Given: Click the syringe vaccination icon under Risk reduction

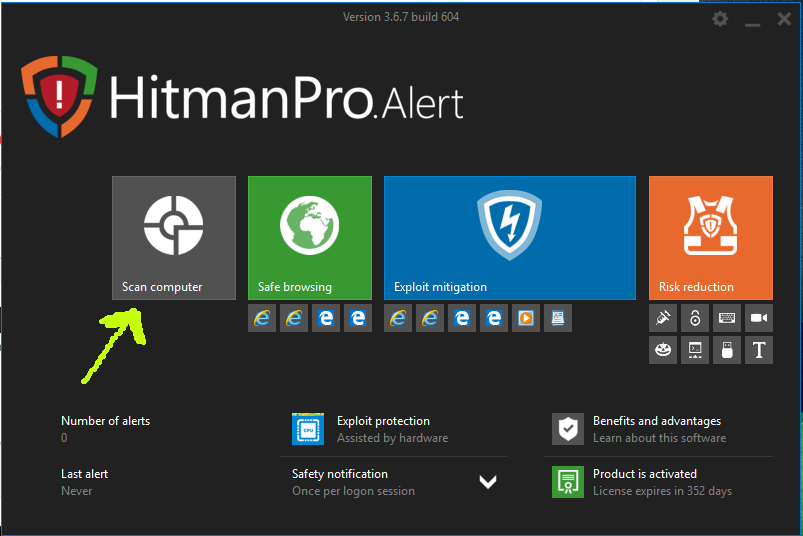Looking at the screenshot, I should (663, 318).
